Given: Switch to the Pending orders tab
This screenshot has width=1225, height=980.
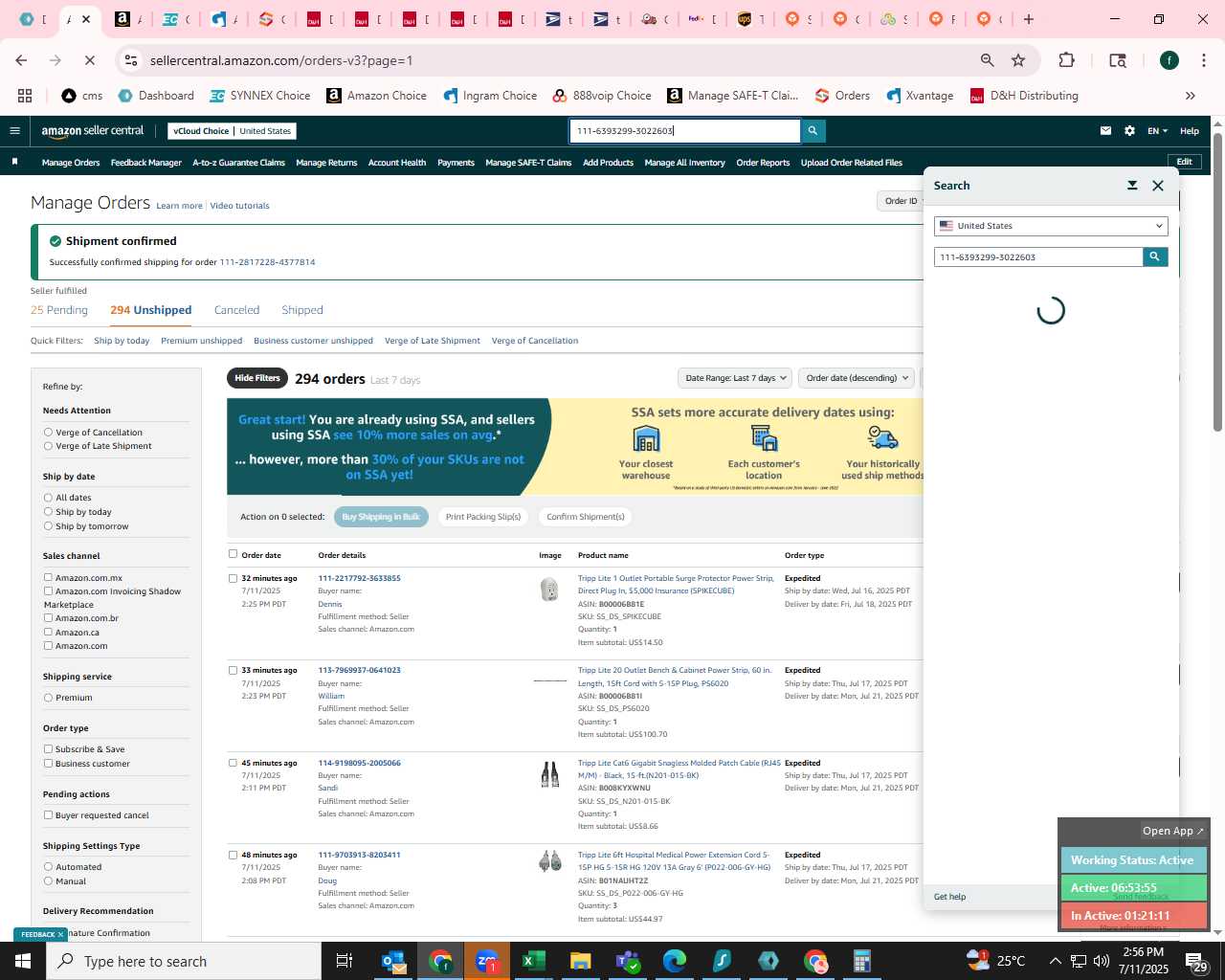Looking at the screenshot, I should click(x=59, y=310).
